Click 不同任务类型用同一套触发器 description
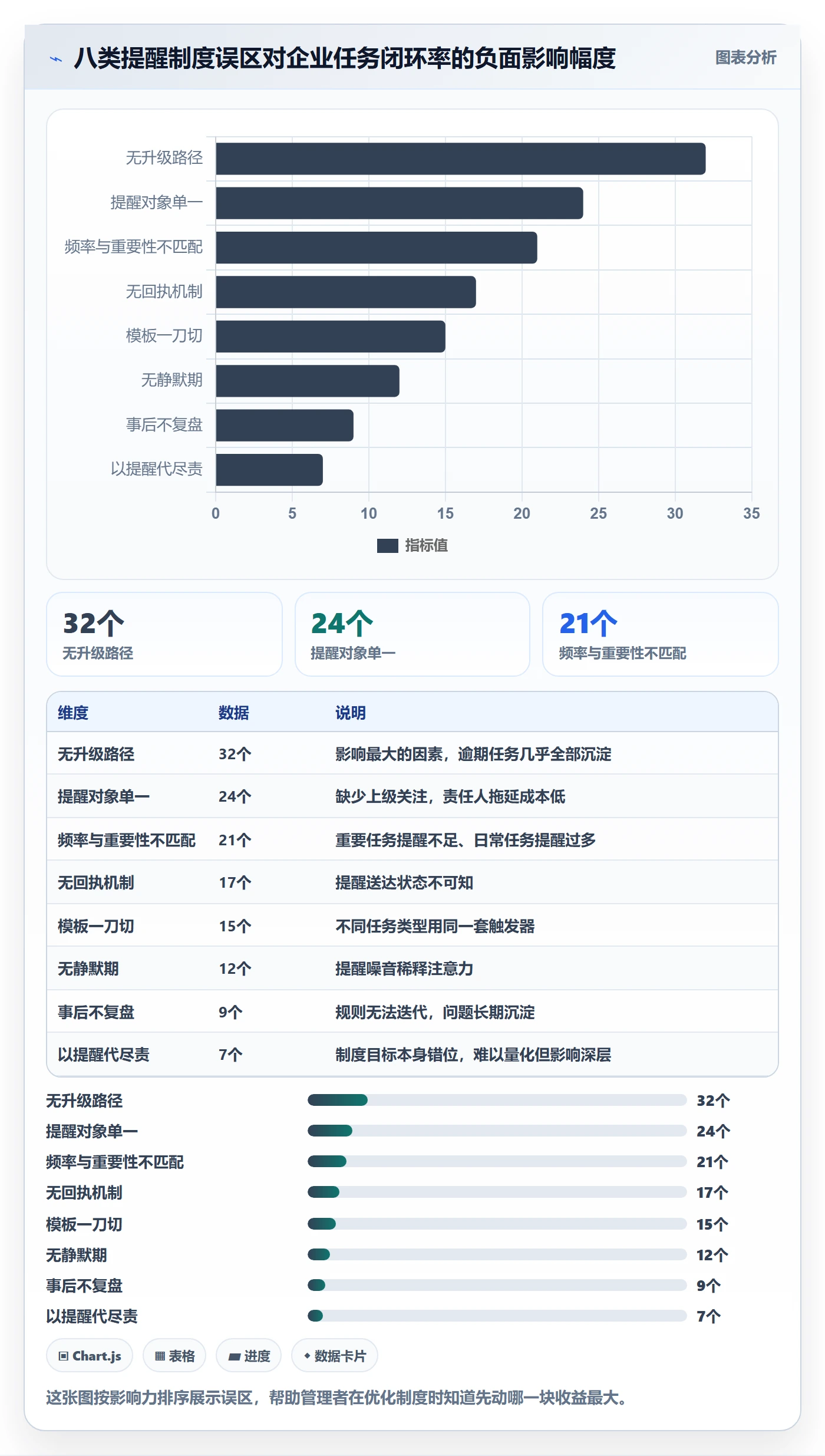This screenshot has height=1456, width=825. click(435, 926)
